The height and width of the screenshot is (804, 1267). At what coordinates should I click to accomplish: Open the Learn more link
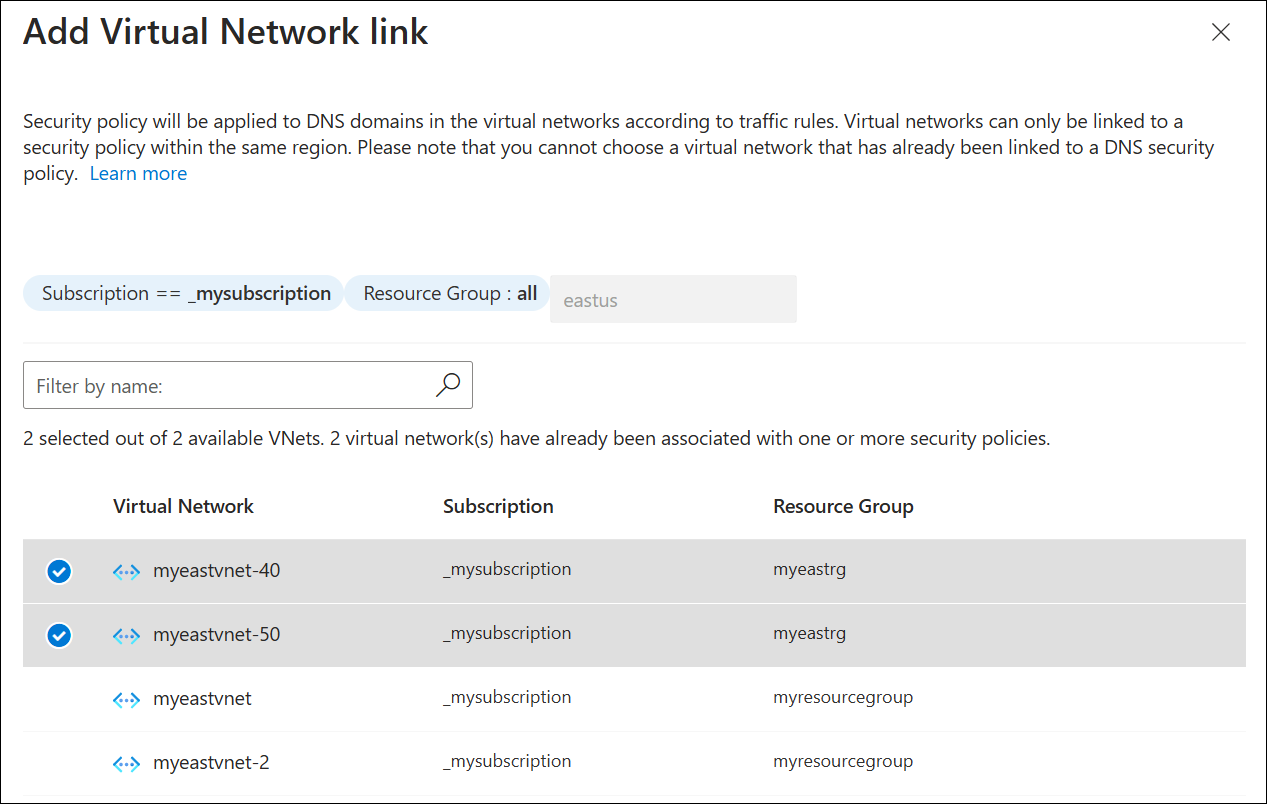[x=138, y=173]
